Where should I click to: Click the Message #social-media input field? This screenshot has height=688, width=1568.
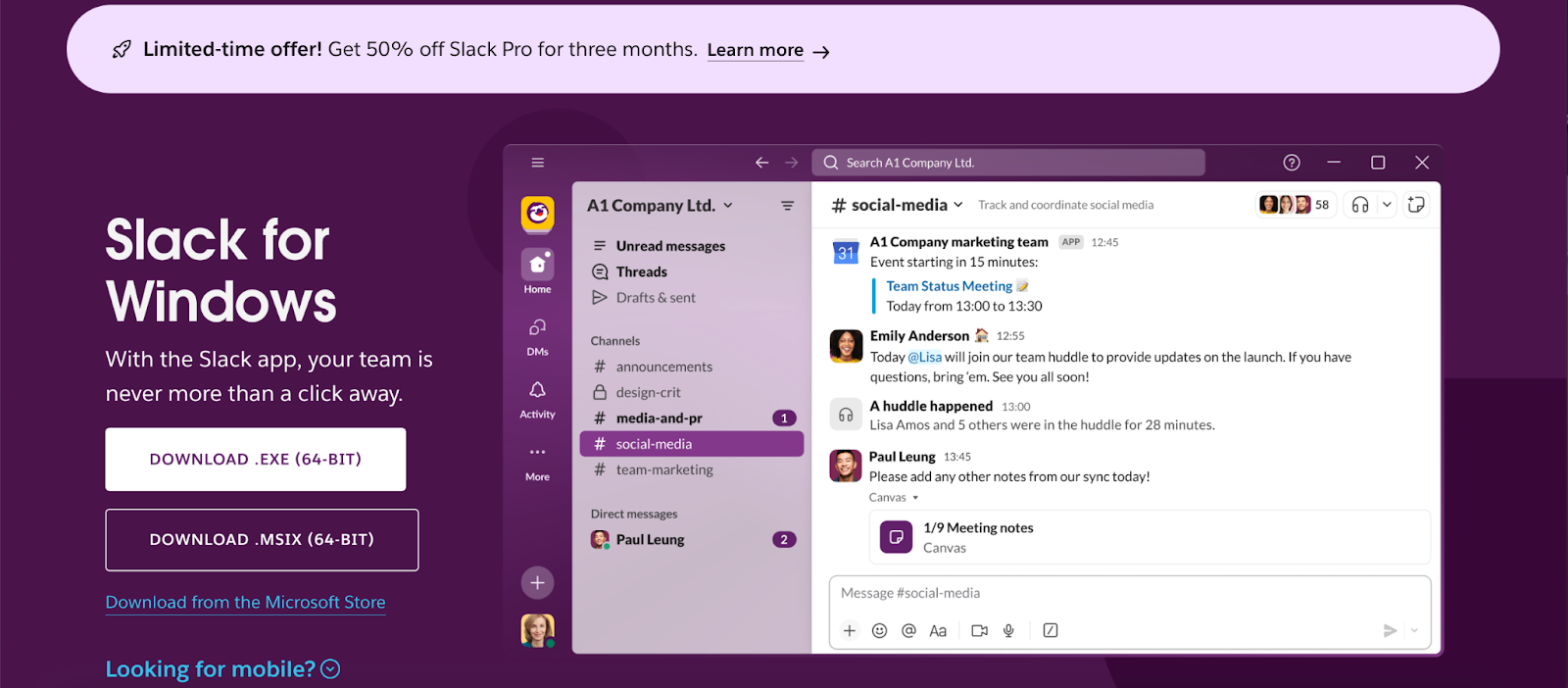1130,594
